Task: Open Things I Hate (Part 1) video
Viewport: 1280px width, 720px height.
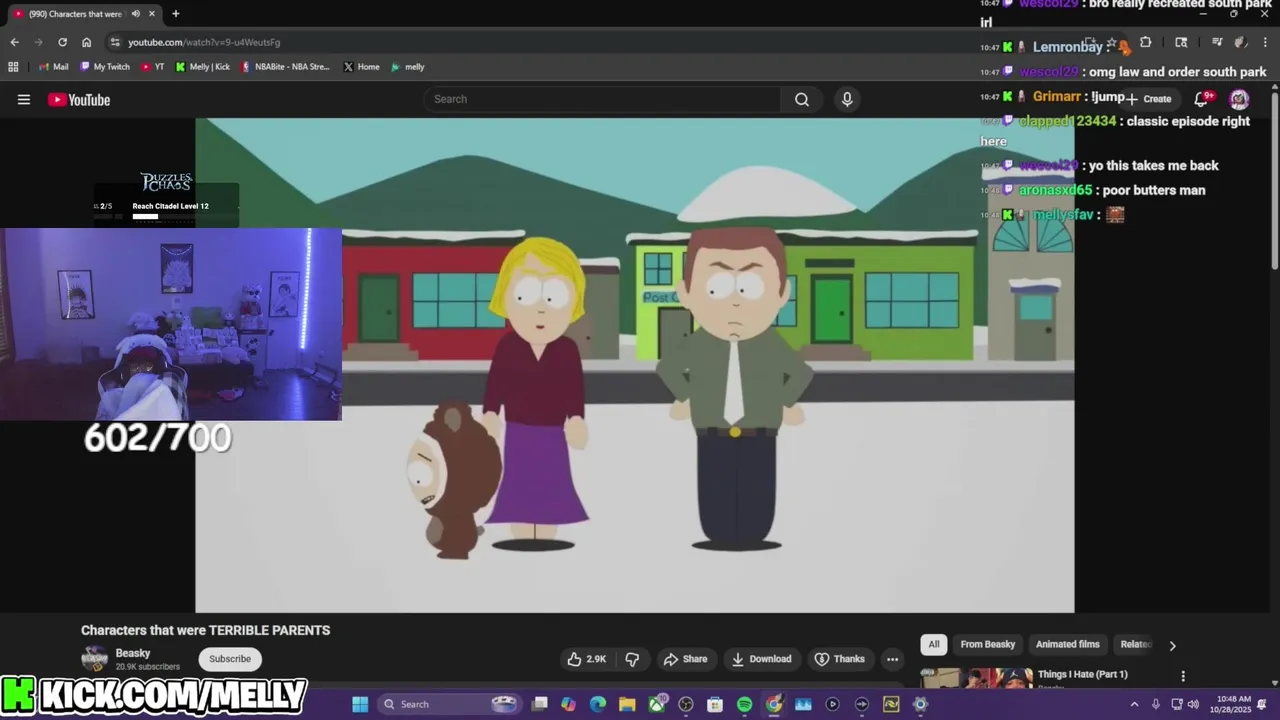Action: point(1082,674)
